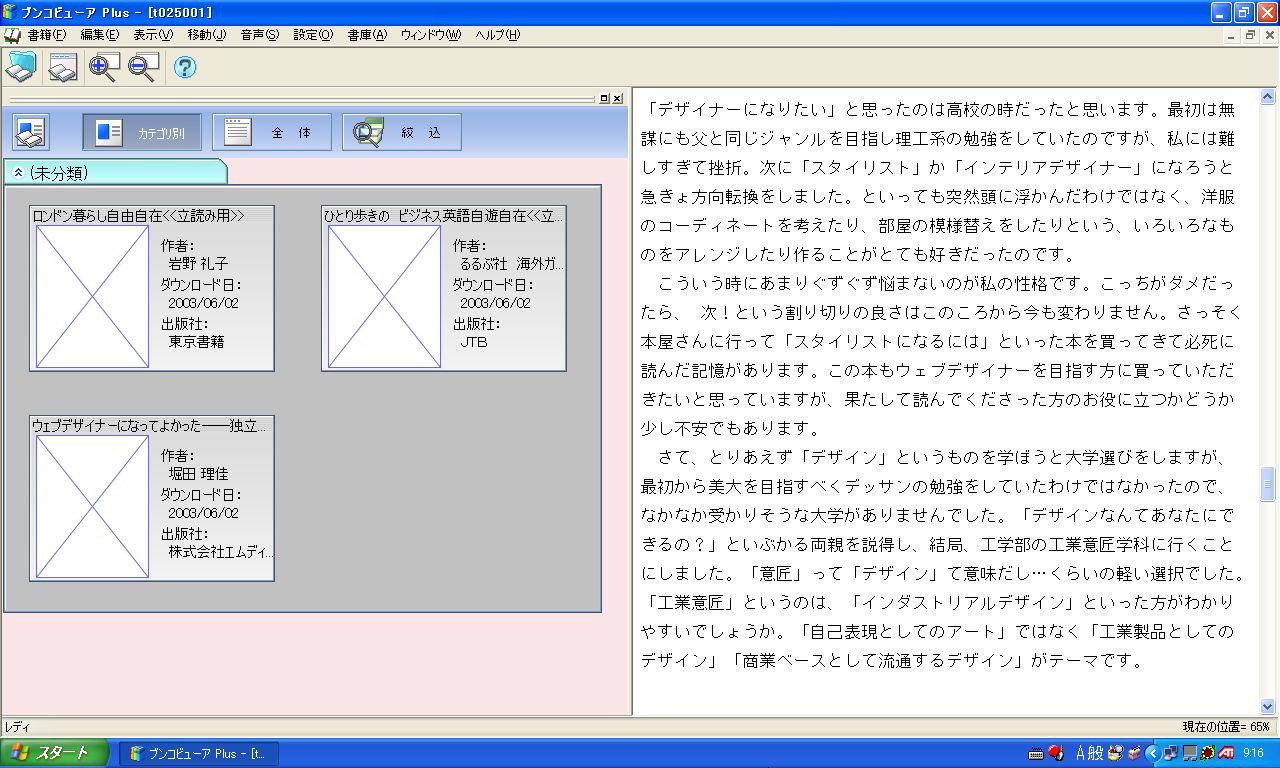
Task: Zoom out with the minus magnifier icon
Action: click(143, 68)
